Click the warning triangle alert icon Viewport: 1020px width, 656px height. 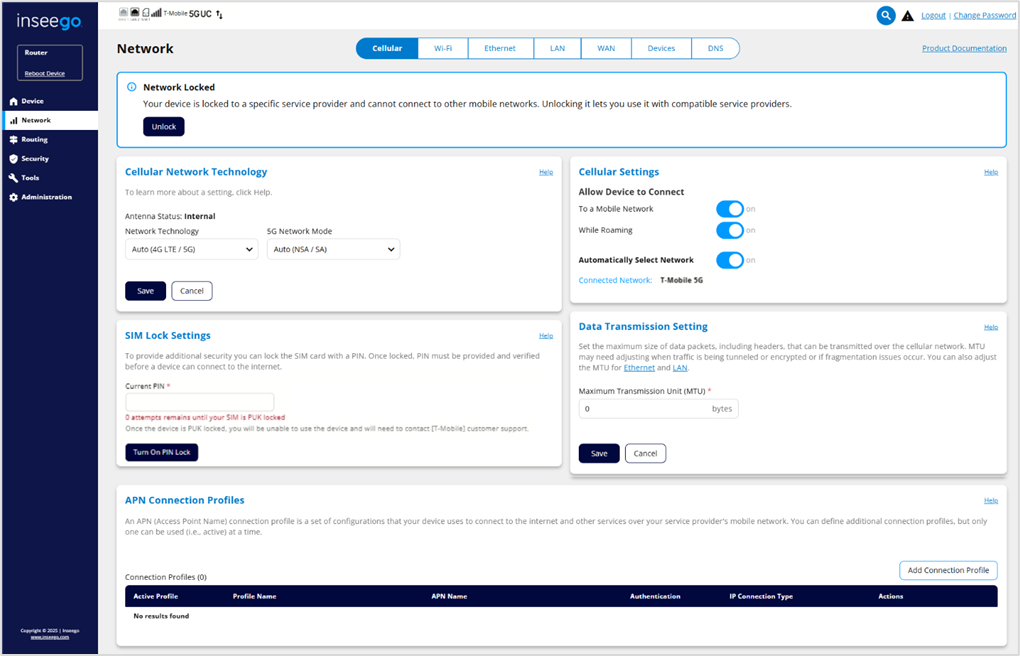coord(908,16)
